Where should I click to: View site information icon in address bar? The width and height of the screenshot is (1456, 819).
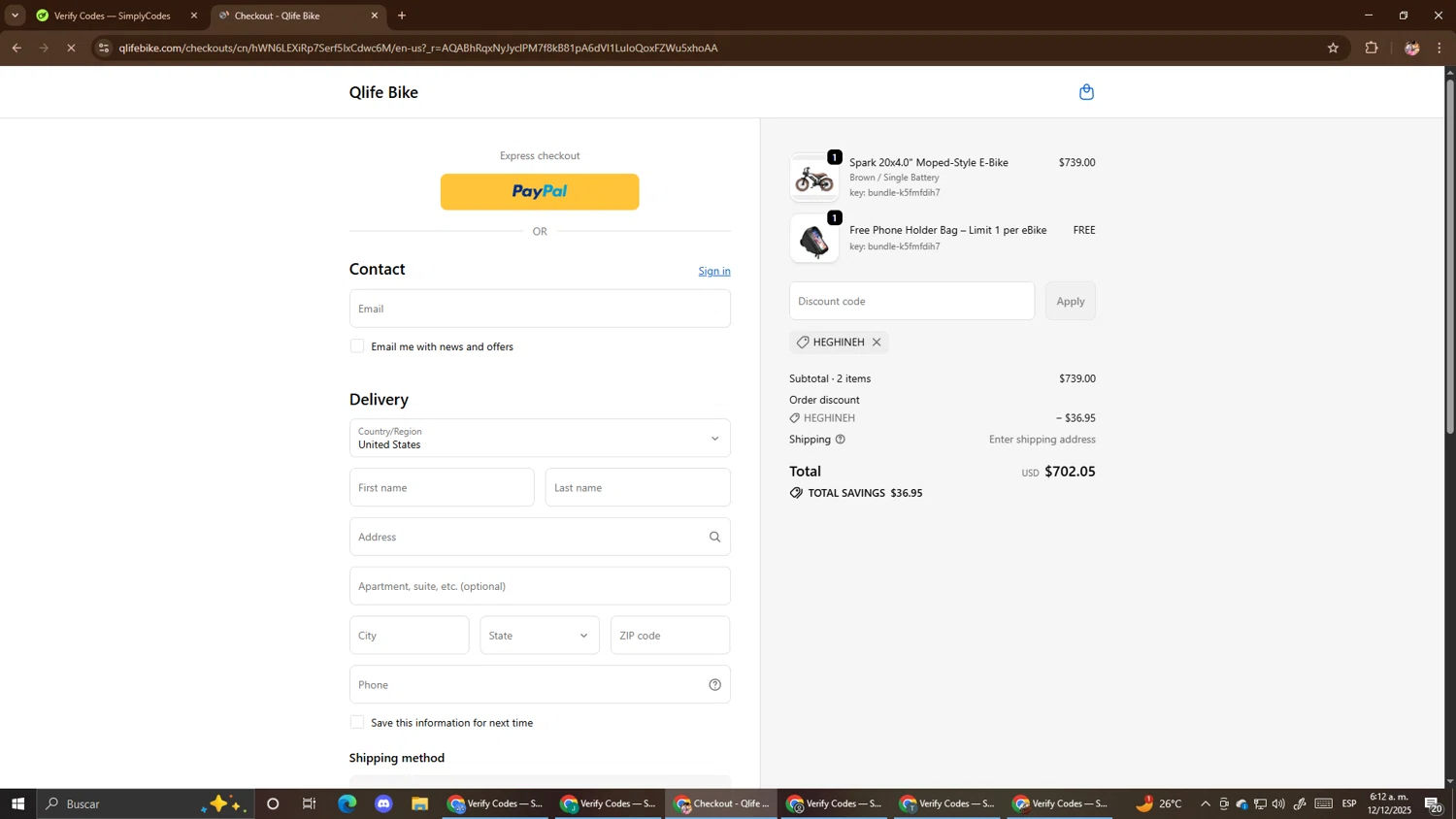click(x=104, y=48)
